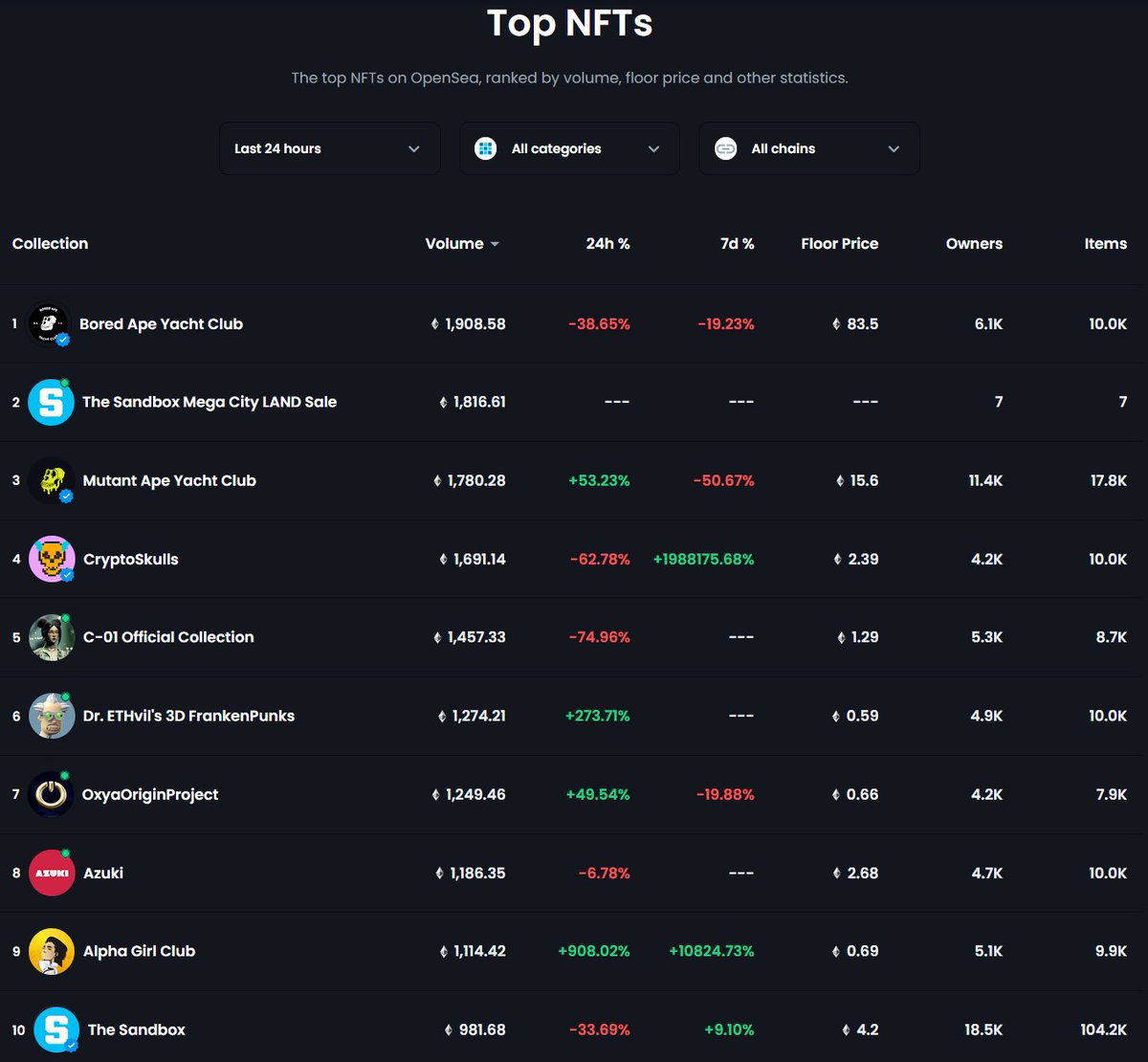Click the 7d % column header
The image size is (1148, 1062).
tap(738, 244)
